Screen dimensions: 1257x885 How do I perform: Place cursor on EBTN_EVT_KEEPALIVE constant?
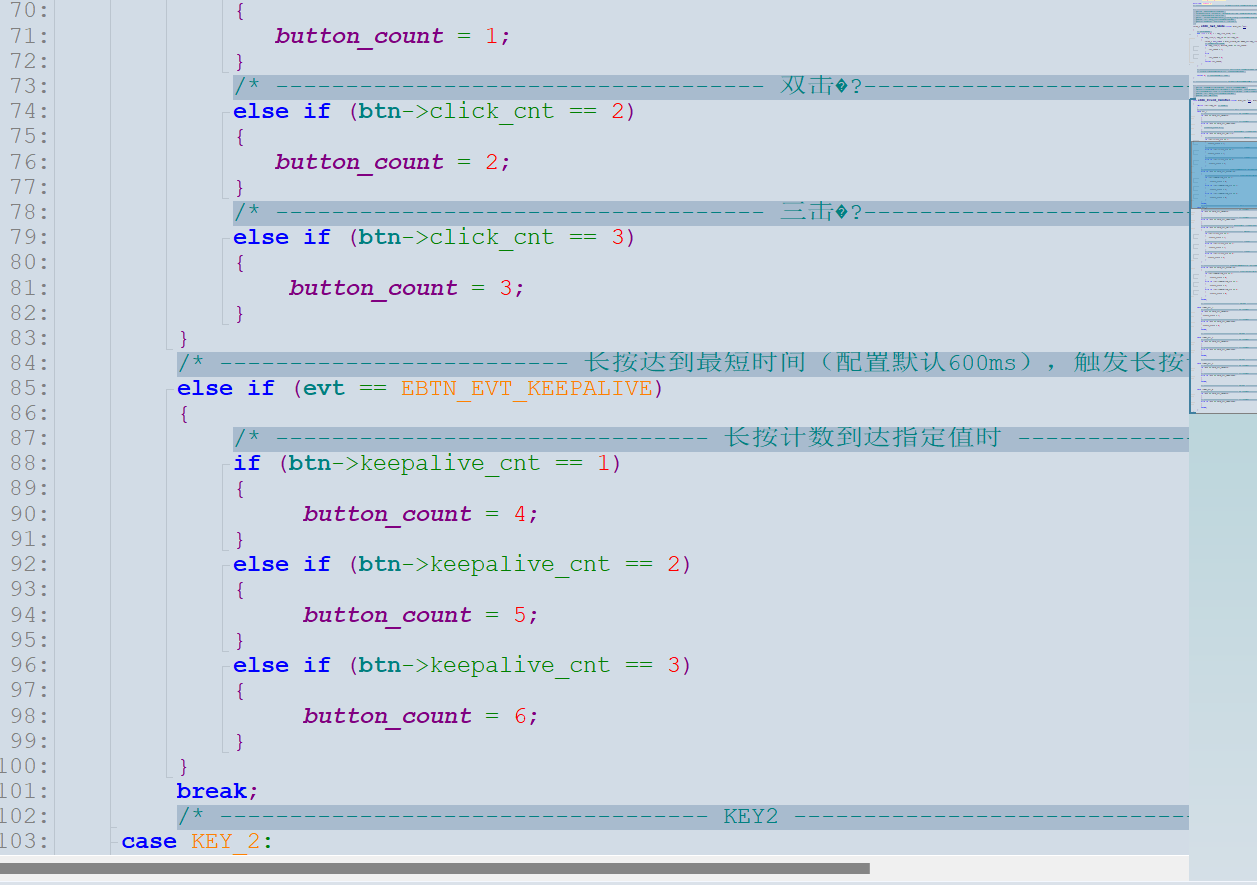coord(527,388)
